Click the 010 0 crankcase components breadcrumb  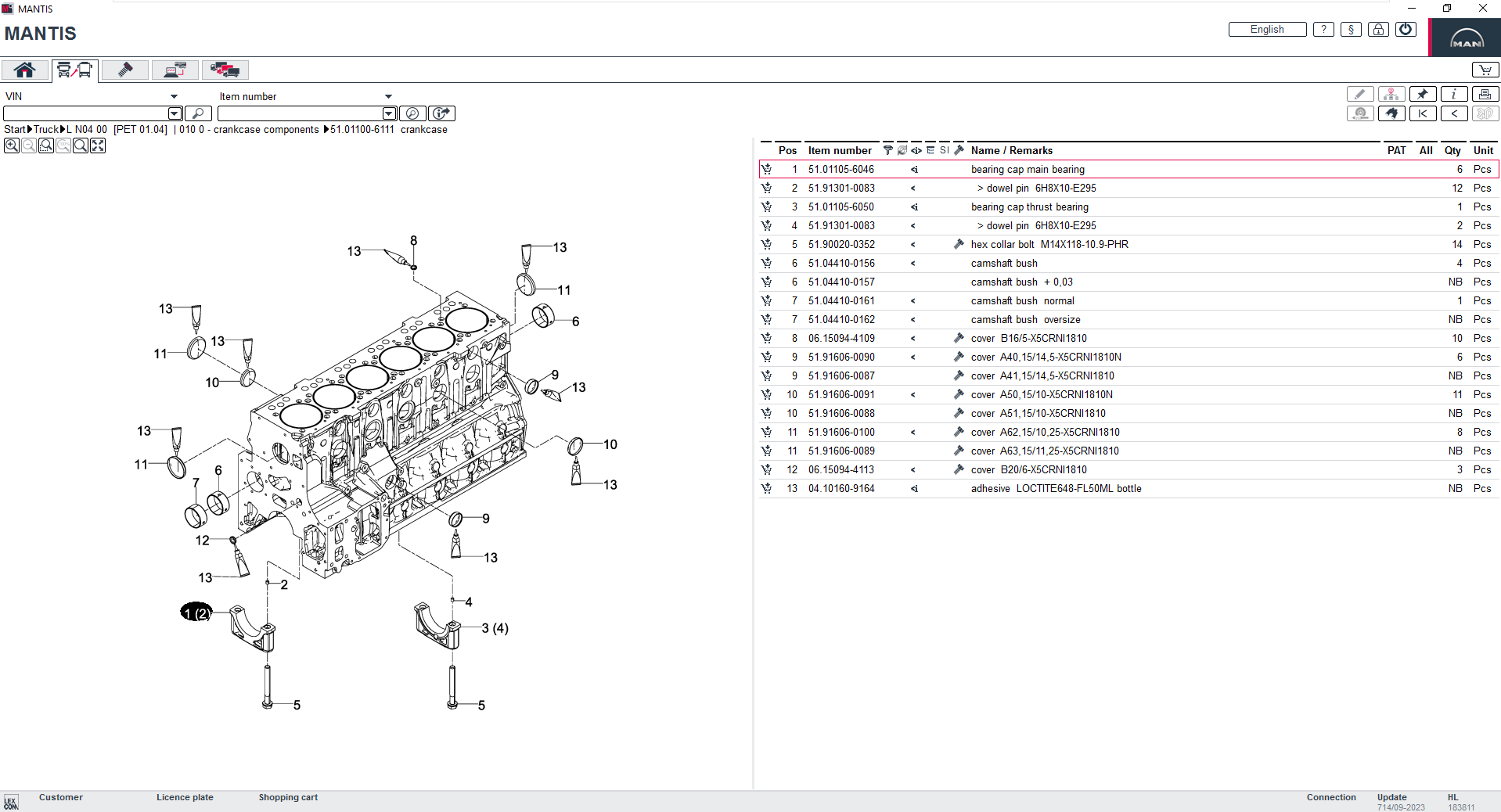click(x=249, y=130)
